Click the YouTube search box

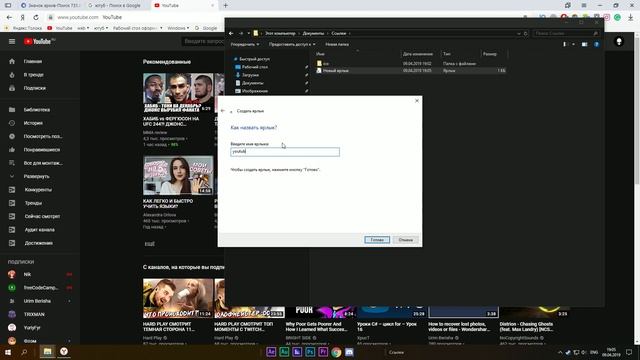203,41
